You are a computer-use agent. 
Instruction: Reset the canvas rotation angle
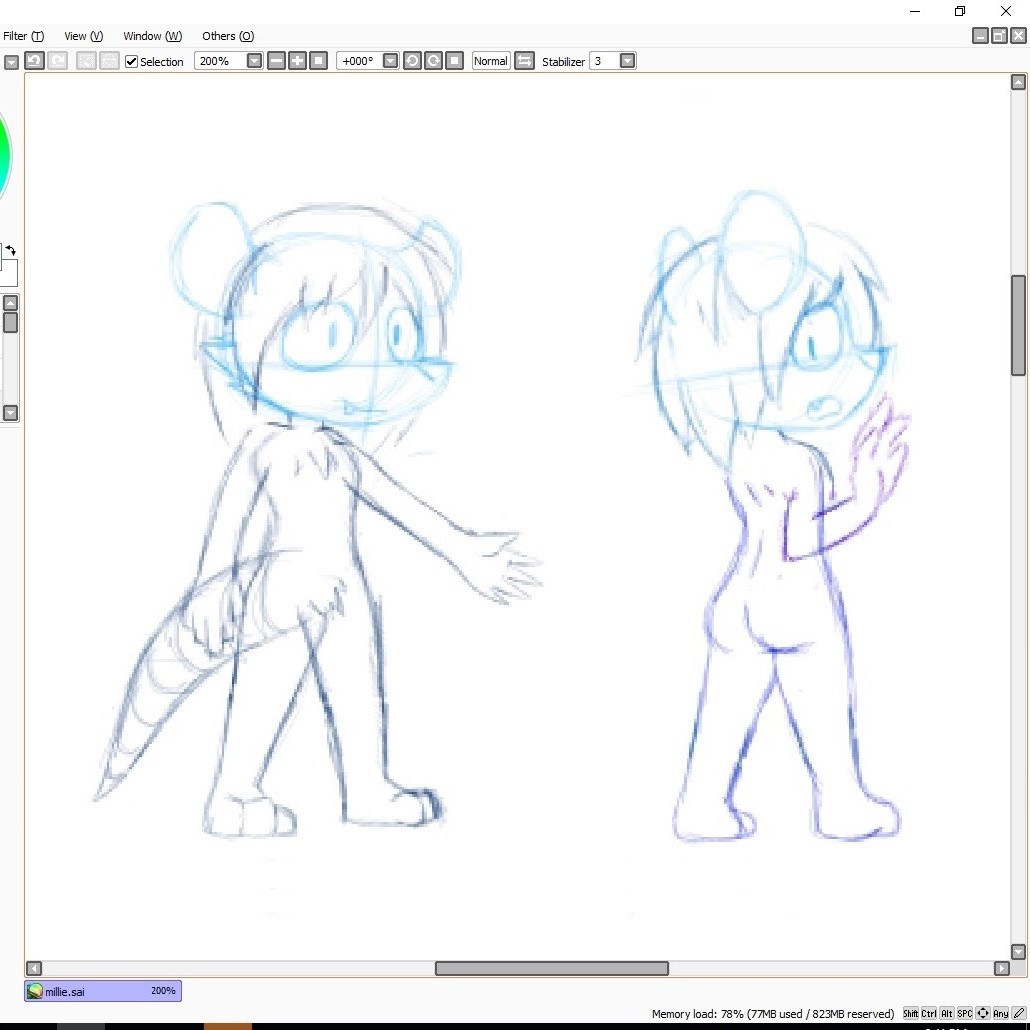coord(455,61)
